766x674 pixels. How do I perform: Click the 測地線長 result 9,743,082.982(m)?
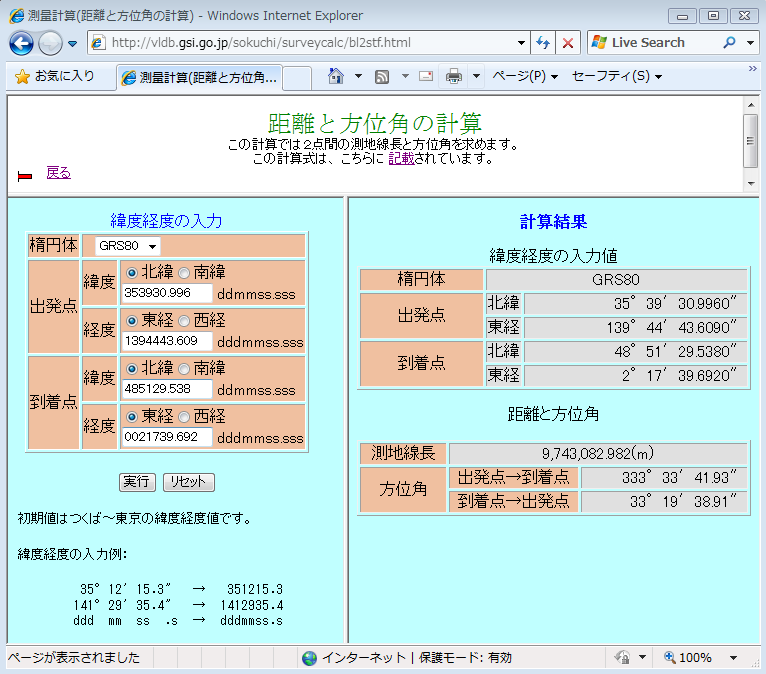(x=598, y=454)
